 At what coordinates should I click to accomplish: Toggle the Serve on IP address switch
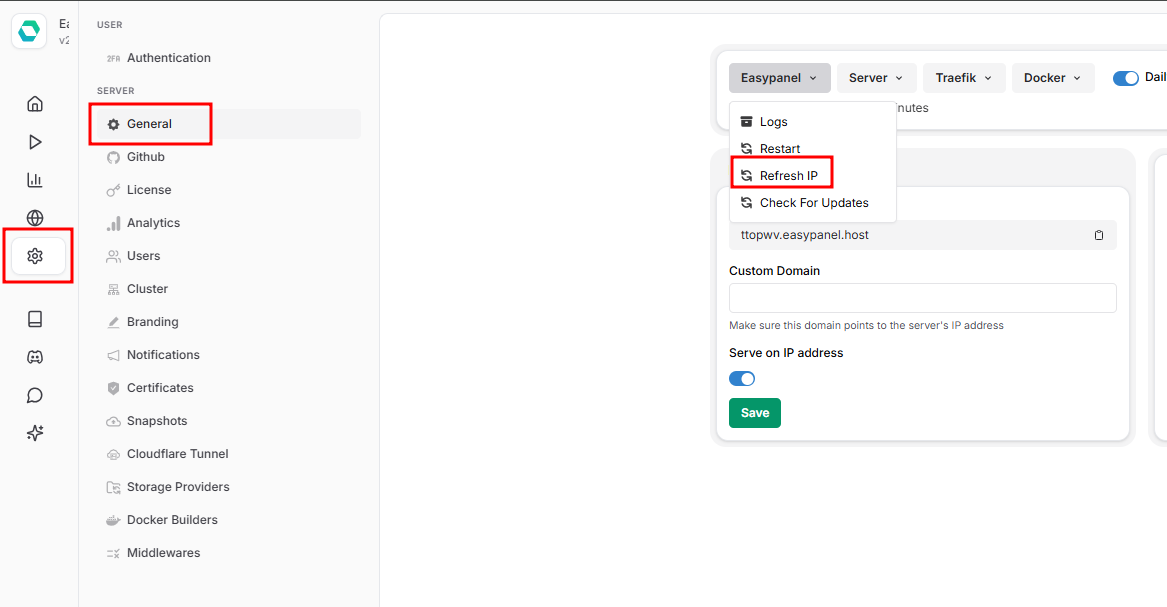click(x=742, y=379)
